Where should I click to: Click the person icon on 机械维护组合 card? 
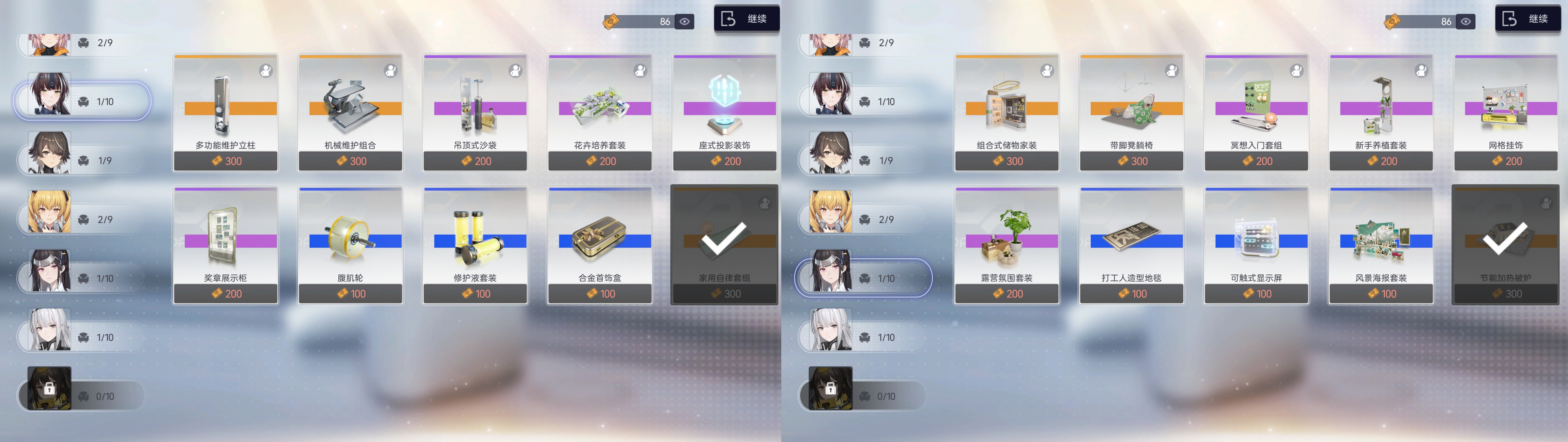point(391,70)
